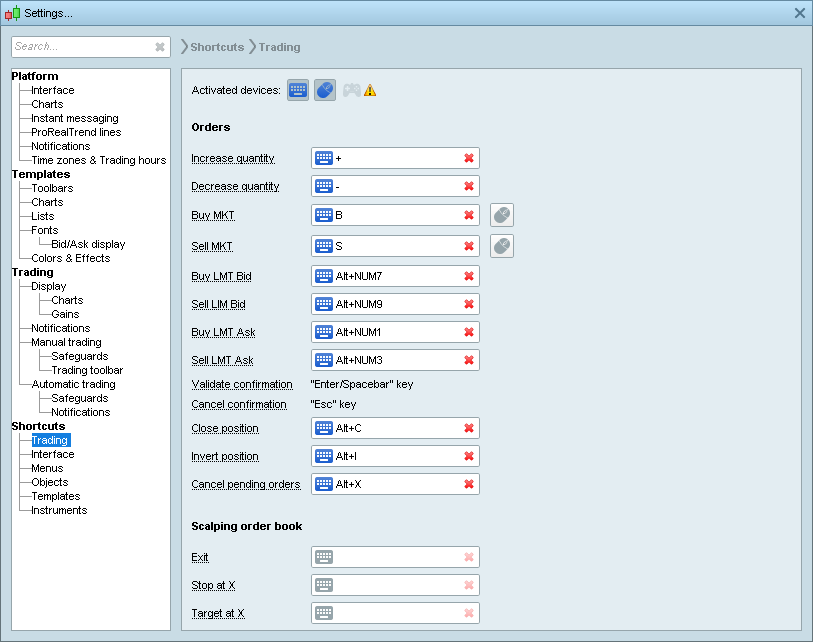Select Automatic trading in the sidebar

point(73,384)
